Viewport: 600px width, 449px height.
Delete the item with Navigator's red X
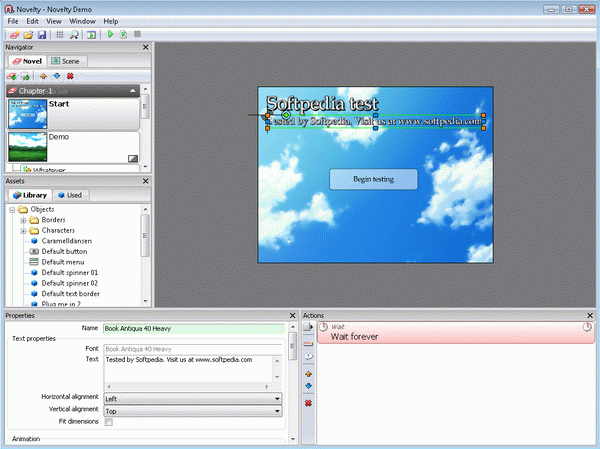click(x=70, y=76)
